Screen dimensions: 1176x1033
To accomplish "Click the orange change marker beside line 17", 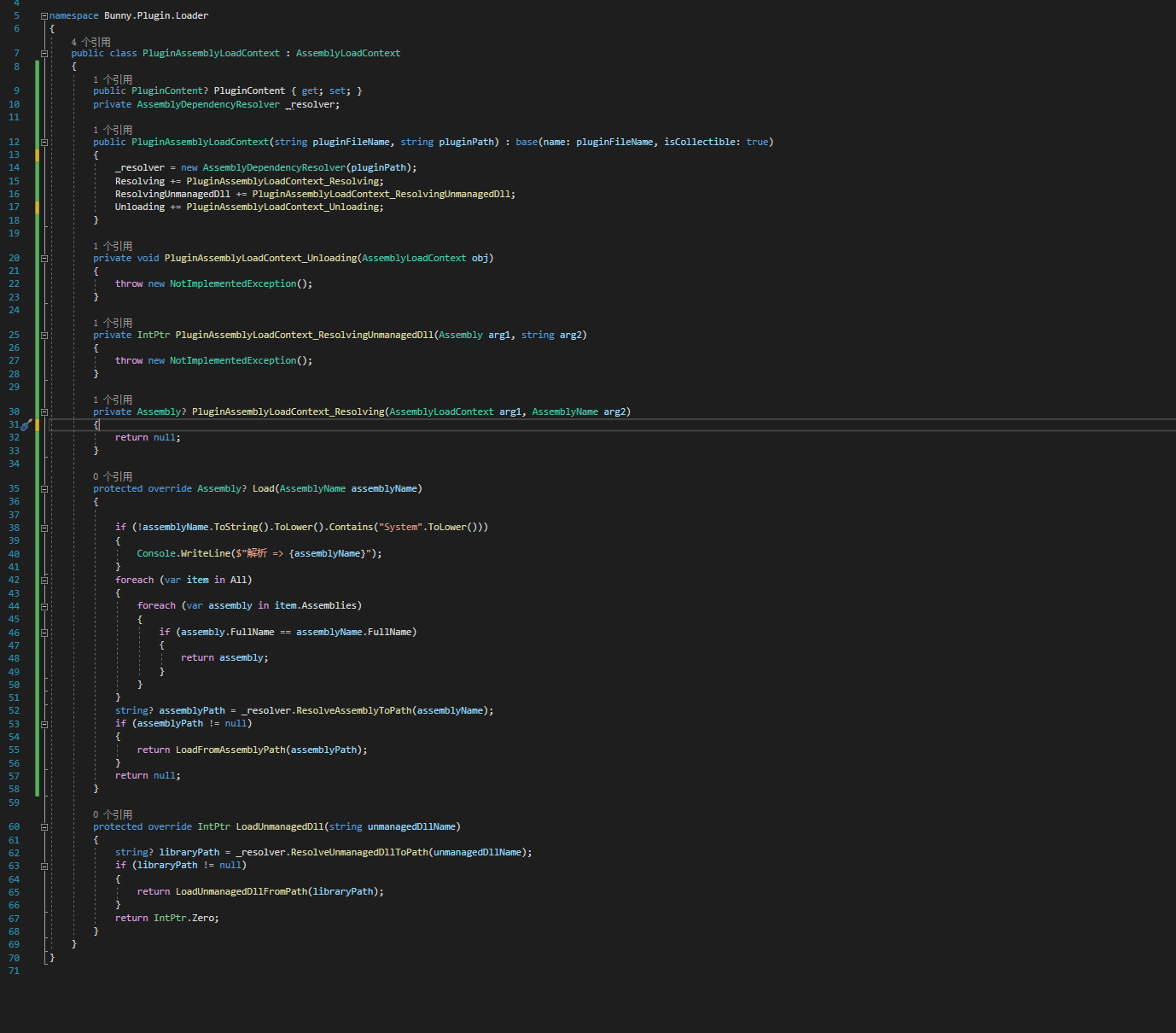I will 35,207.
